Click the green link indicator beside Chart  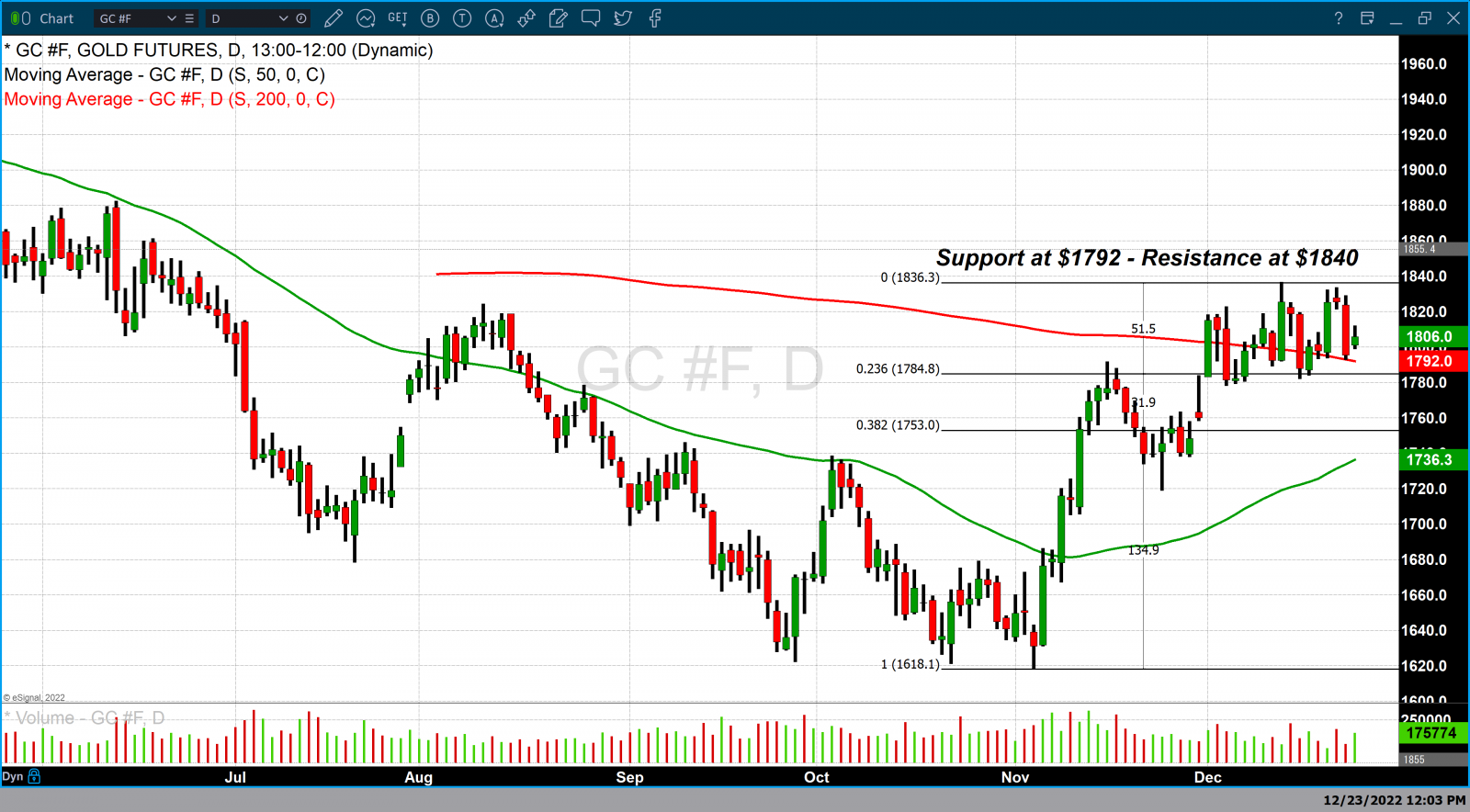[x=20, y=18]
